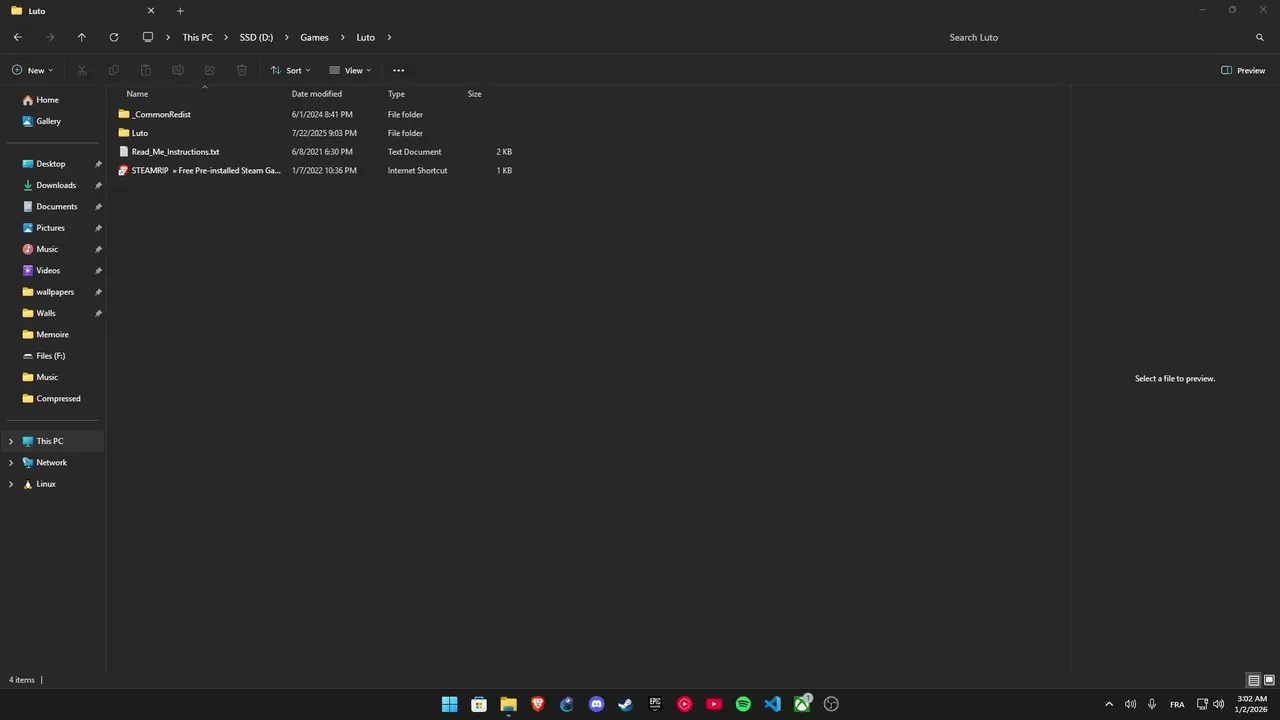Expand chevron after Games breadcrumb

point(342,37)
